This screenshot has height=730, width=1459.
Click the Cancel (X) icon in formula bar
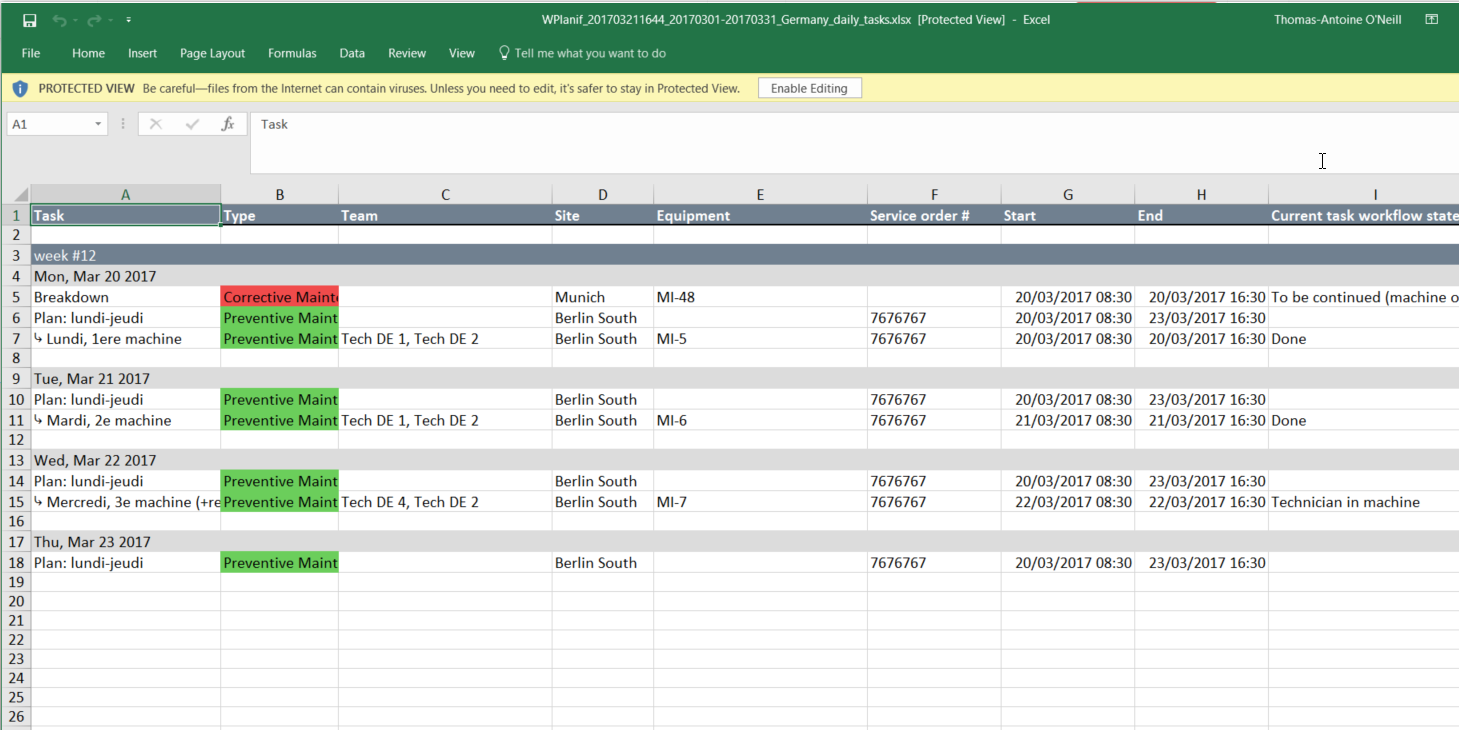156,123
